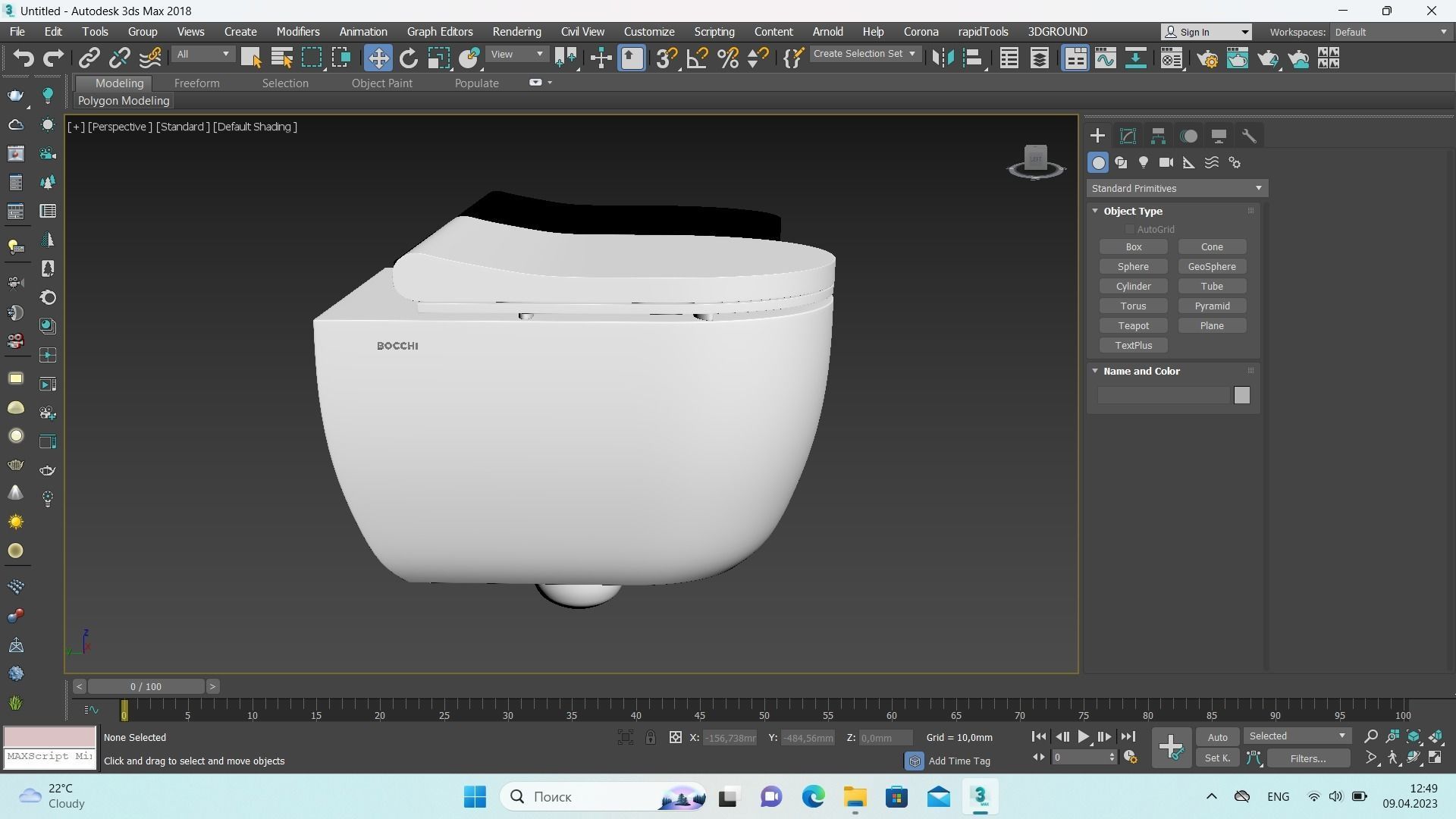This screenshot has height=819, width=1456.
Task: Create a Teapot primitive
Action: (1133, 326)
